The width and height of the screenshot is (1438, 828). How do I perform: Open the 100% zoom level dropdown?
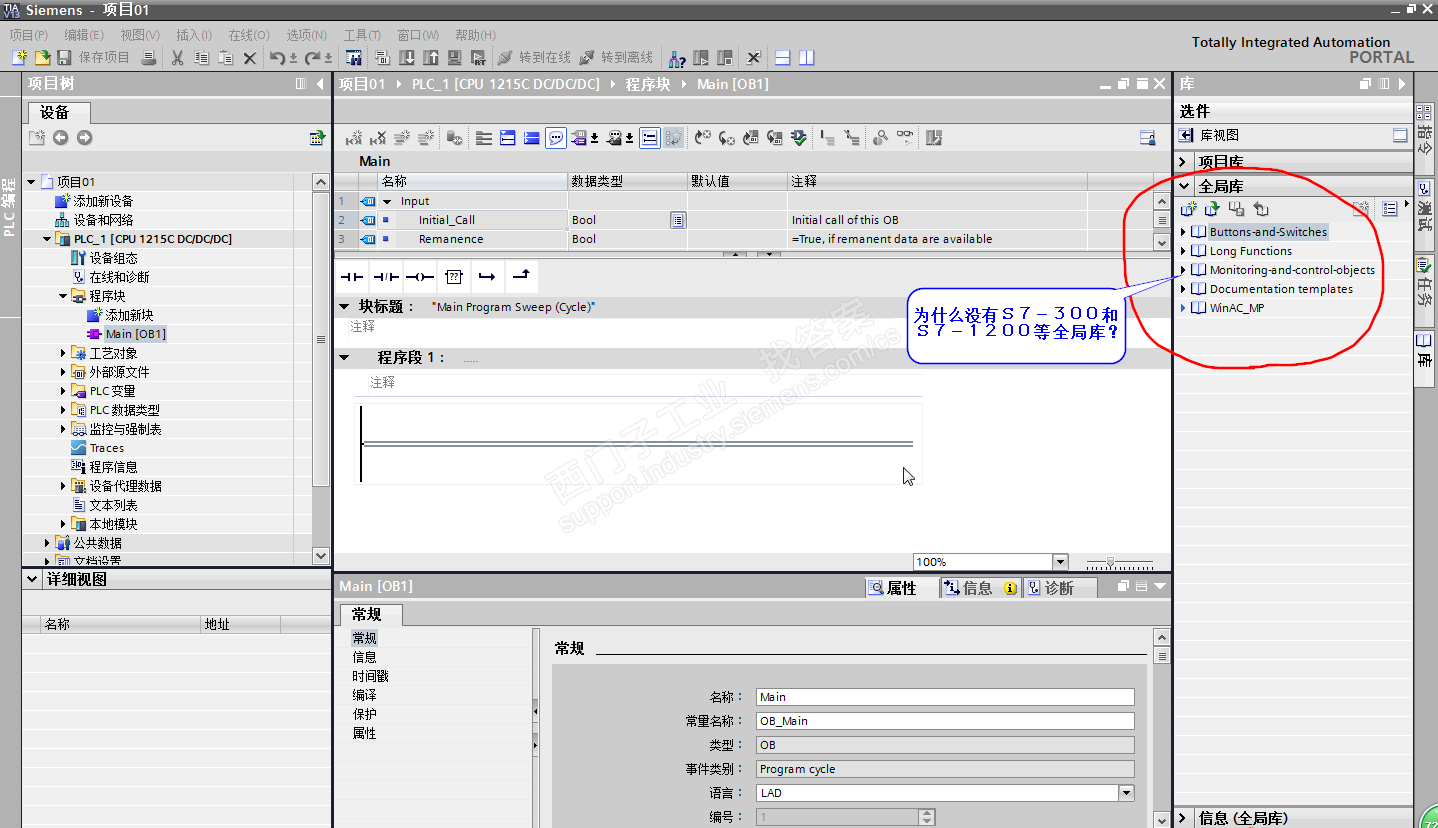(1061, 562)
